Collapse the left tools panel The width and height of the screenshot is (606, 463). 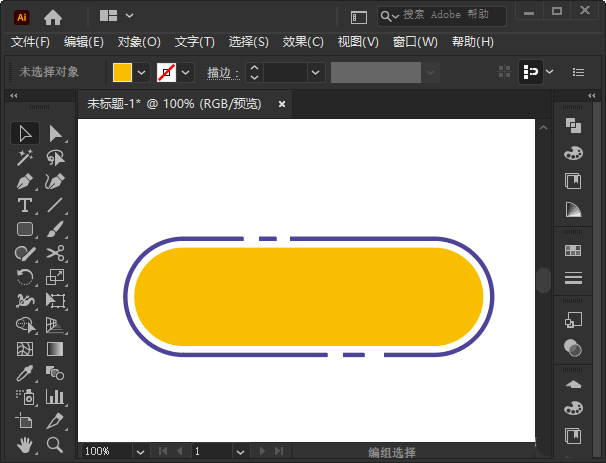click(14, 96)
